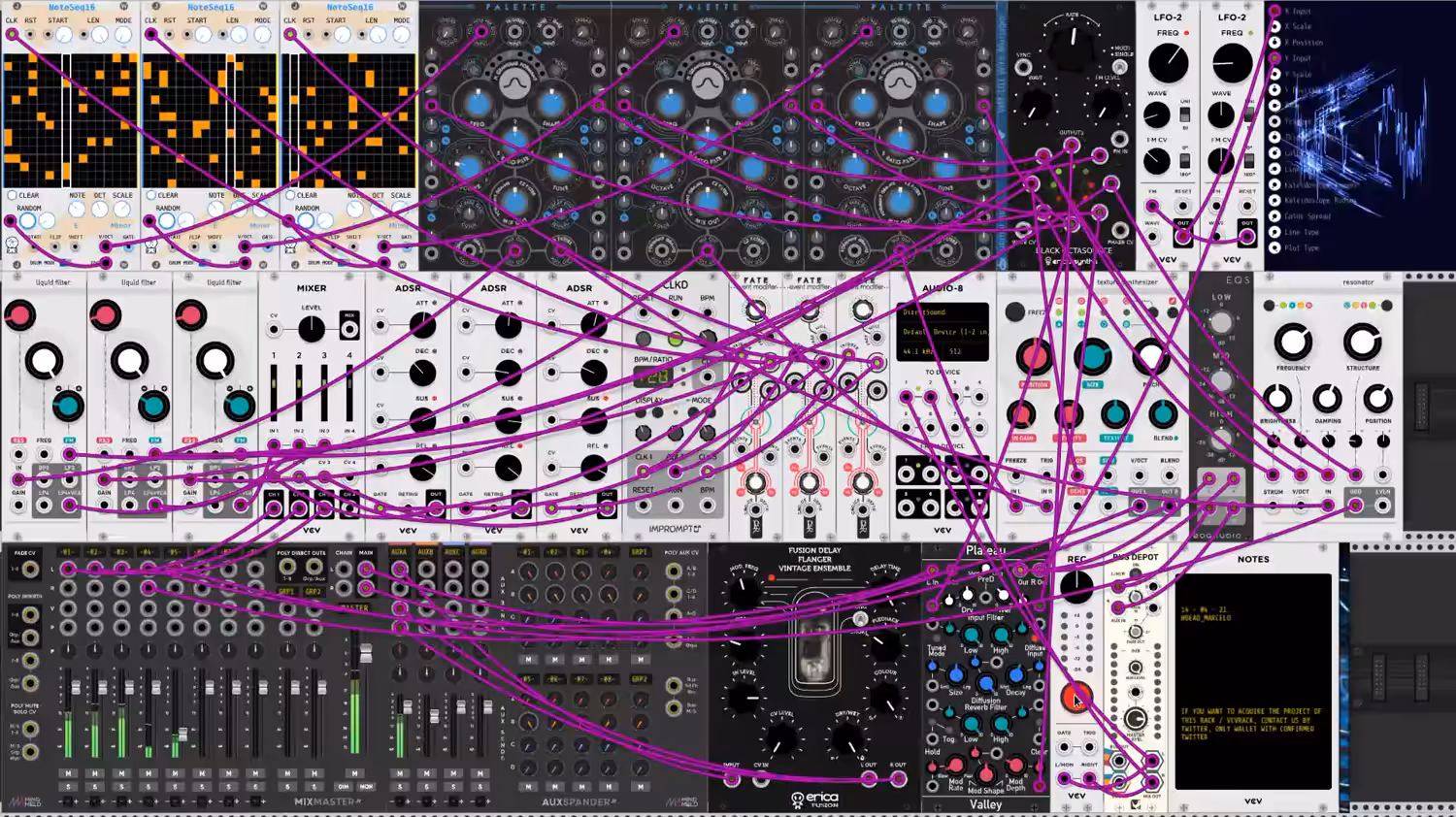
Task: Click the HIGH knob on the EQ3 module
Action: pyautogui.click(x=1221, y=440)
